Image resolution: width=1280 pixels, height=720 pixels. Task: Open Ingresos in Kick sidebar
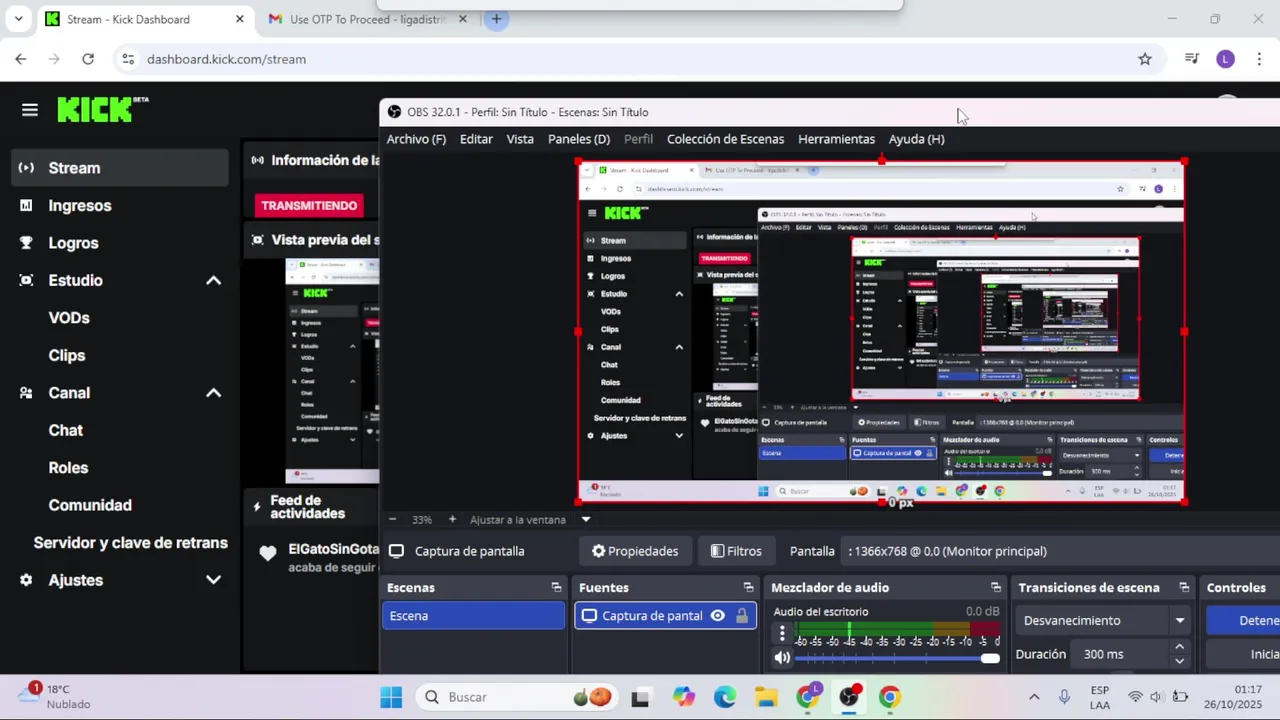pos(80,205)
